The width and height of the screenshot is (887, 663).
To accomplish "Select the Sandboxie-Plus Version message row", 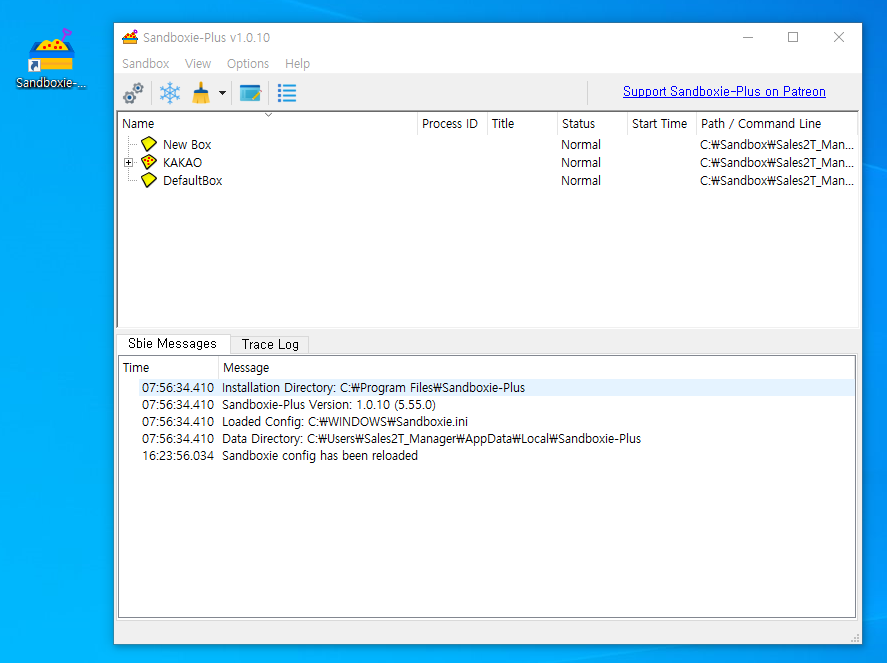I will [486, 404].
